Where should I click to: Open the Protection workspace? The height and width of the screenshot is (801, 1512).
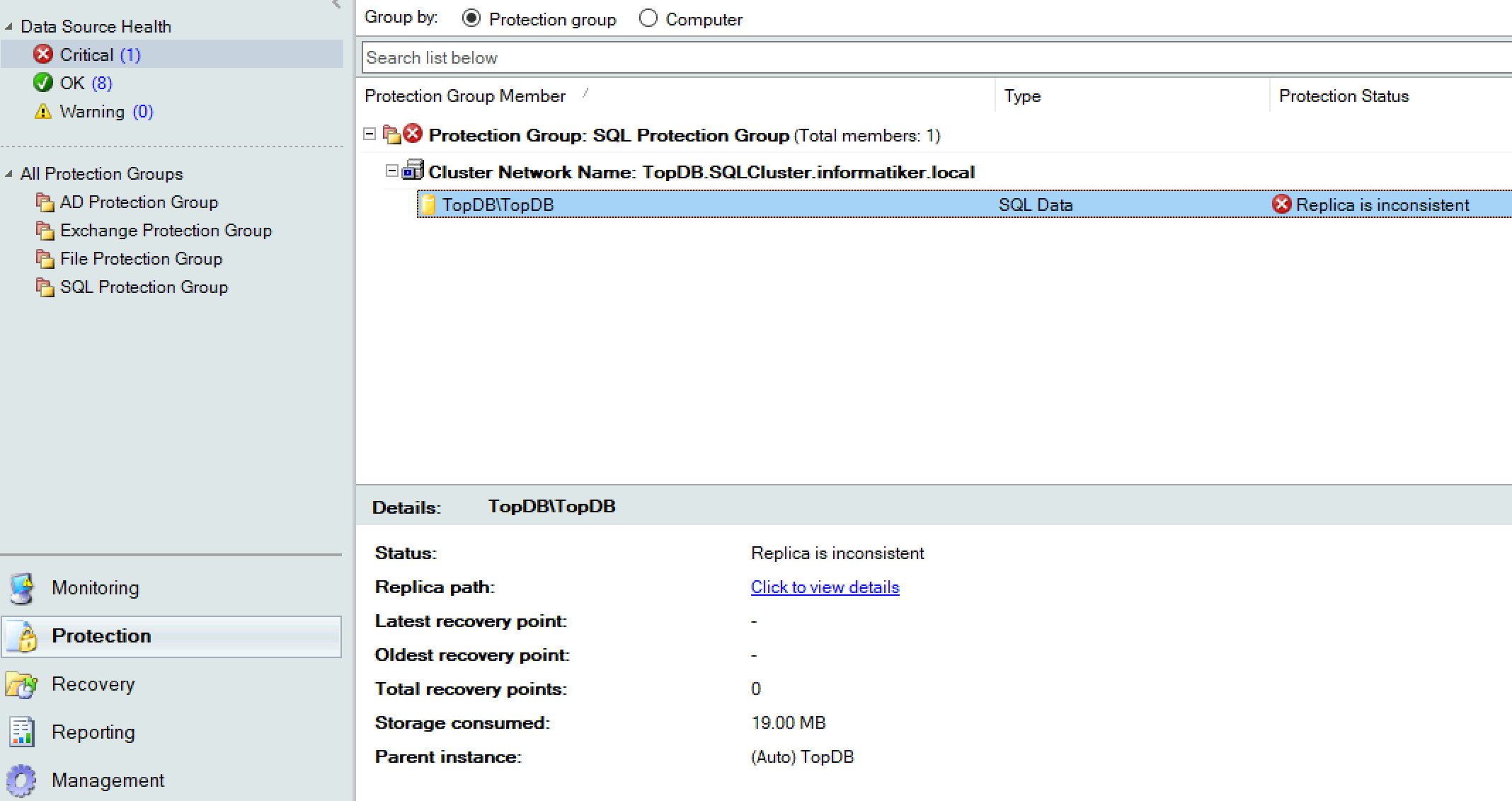[172, 636]
